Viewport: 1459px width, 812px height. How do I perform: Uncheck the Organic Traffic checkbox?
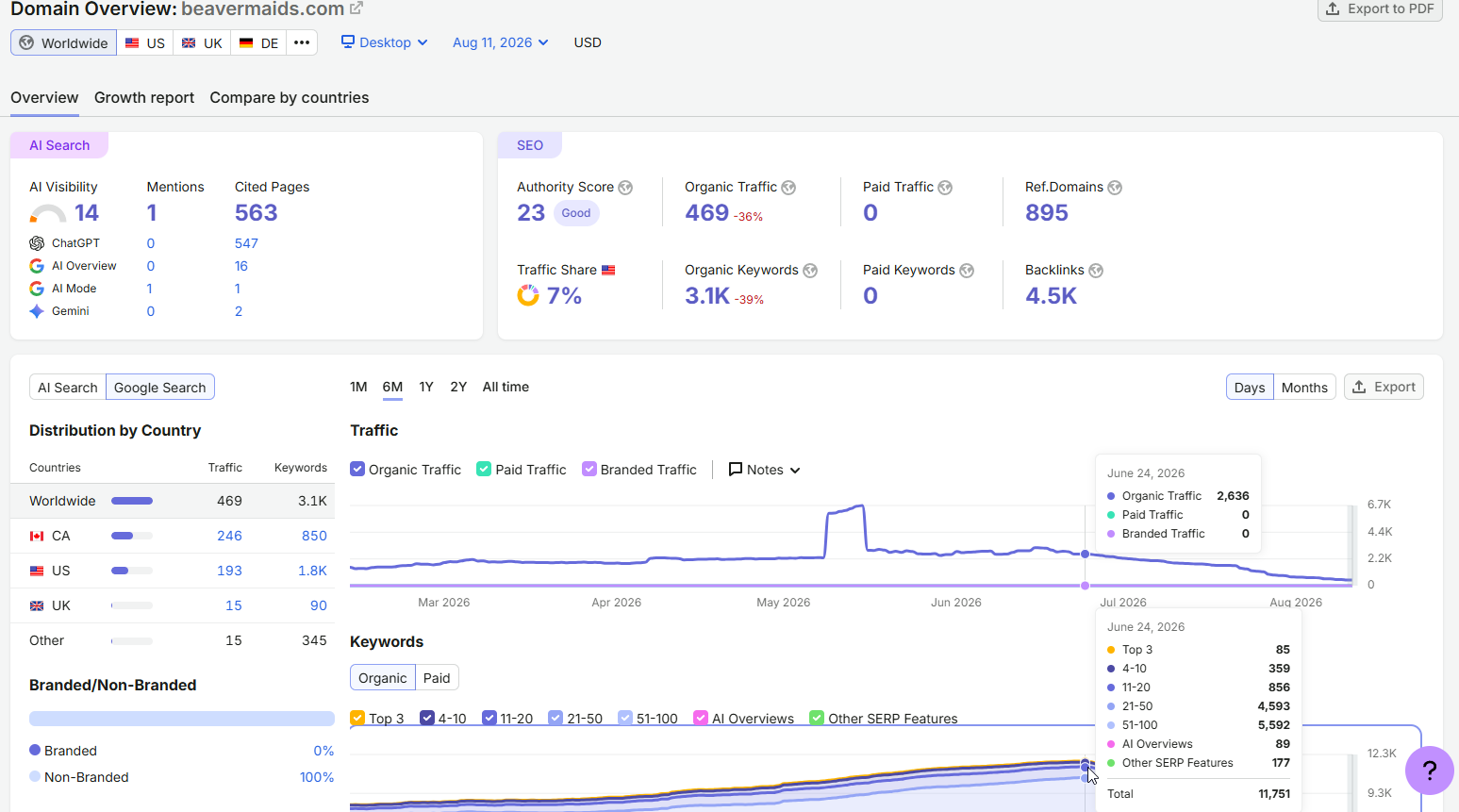click(x=357, y=469)
